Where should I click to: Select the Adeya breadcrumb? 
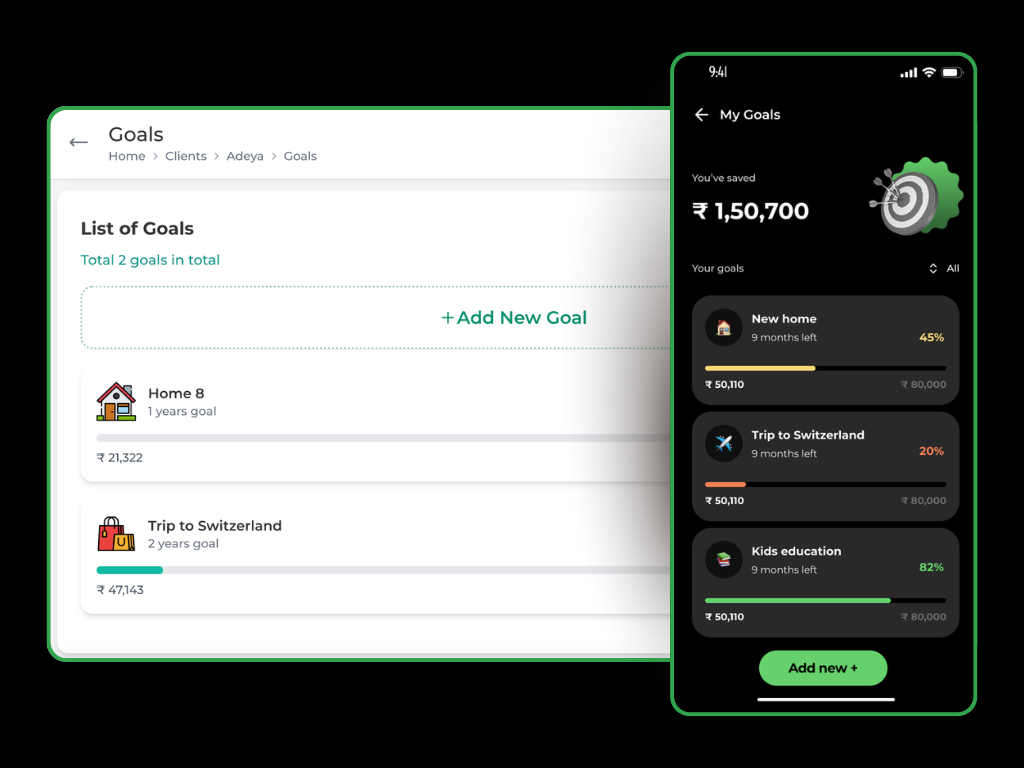tap(245, 156)
